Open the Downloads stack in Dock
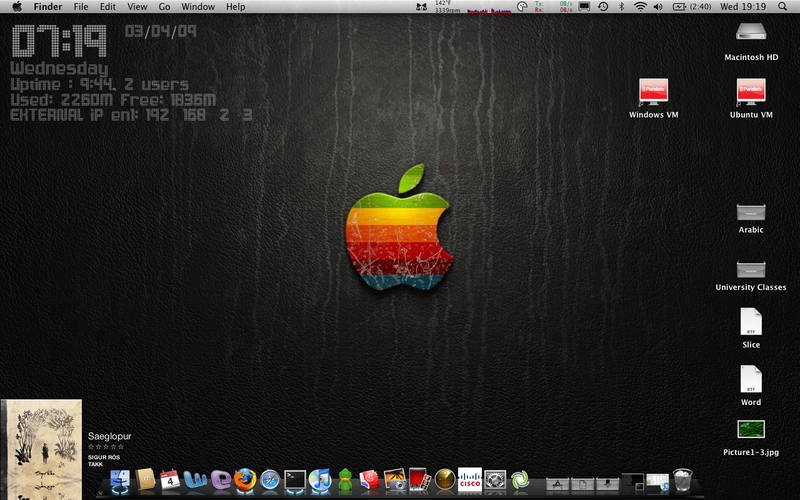The width and height of the screenshot is (800, 500). coord(607,483)
